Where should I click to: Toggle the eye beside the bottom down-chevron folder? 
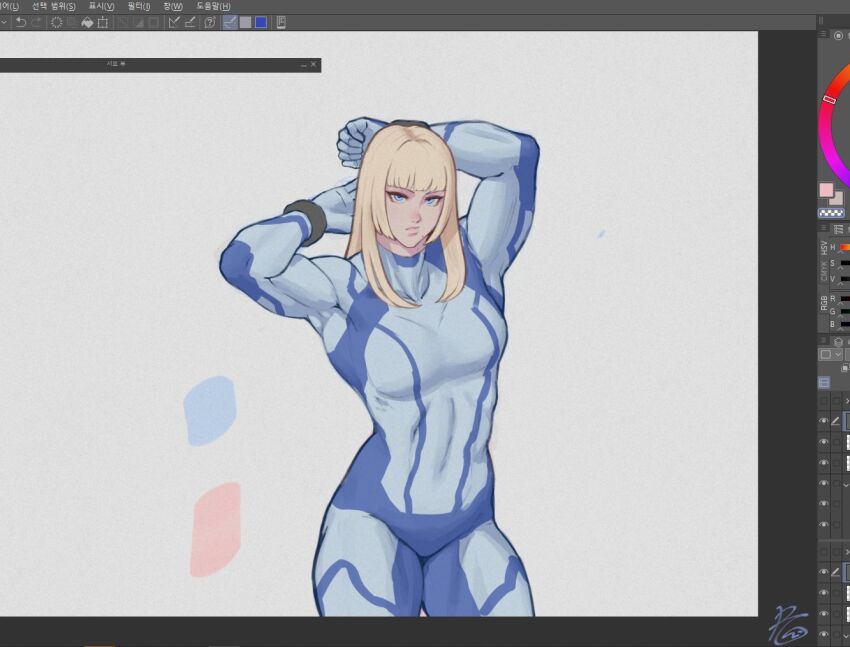(x=823, y=635)
